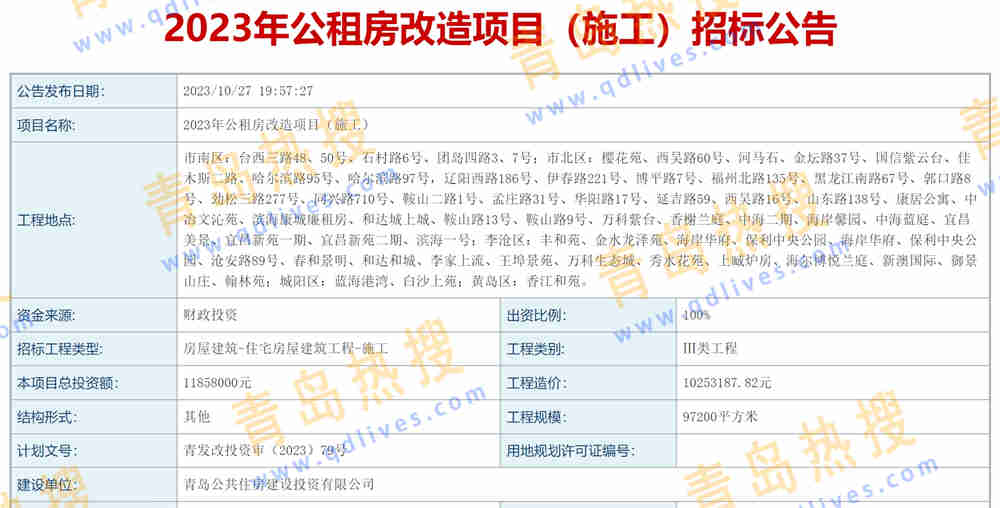Viewport: 1000px width, 508px height.
Task: Select the 项目名称 label cell
Action: pyautogui.click(x=94, y=126)
